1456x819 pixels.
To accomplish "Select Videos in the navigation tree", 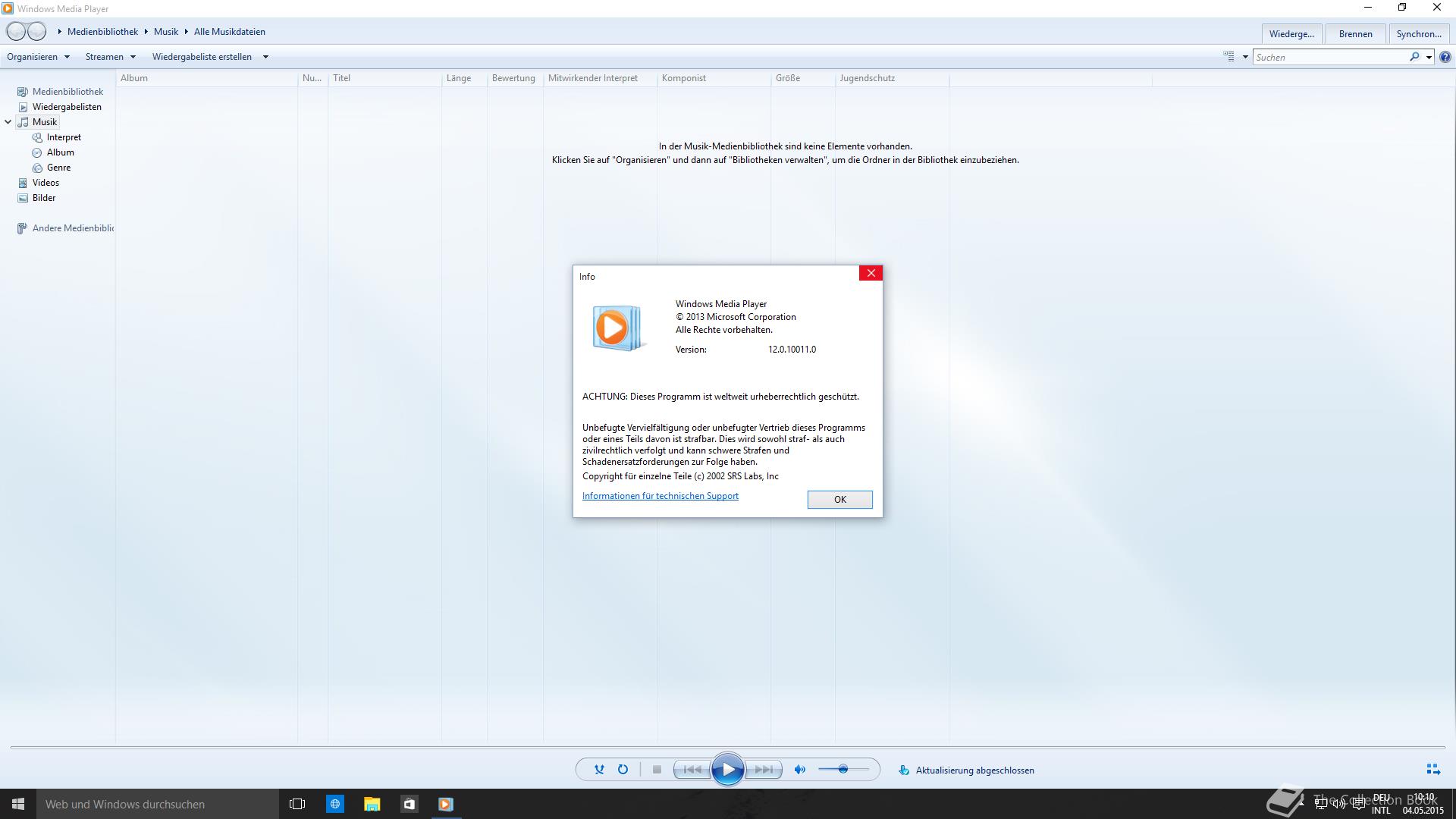I will [x=45, y=183].
